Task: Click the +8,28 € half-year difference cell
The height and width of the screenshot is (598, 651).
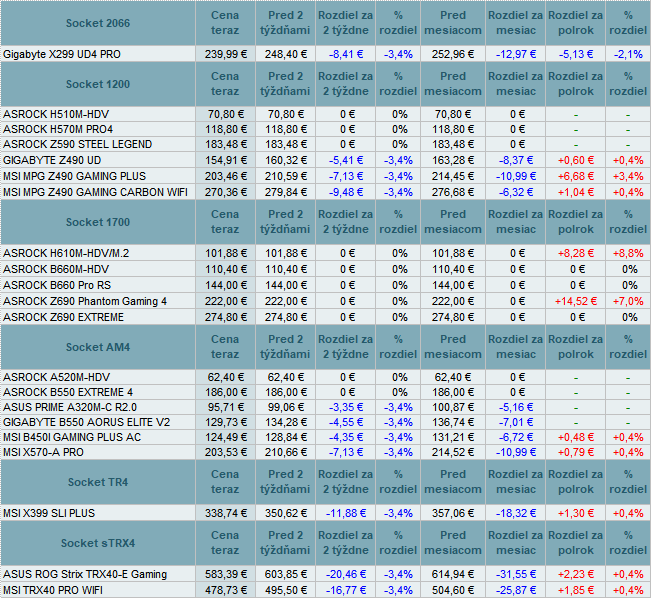Action: [576, 253]
